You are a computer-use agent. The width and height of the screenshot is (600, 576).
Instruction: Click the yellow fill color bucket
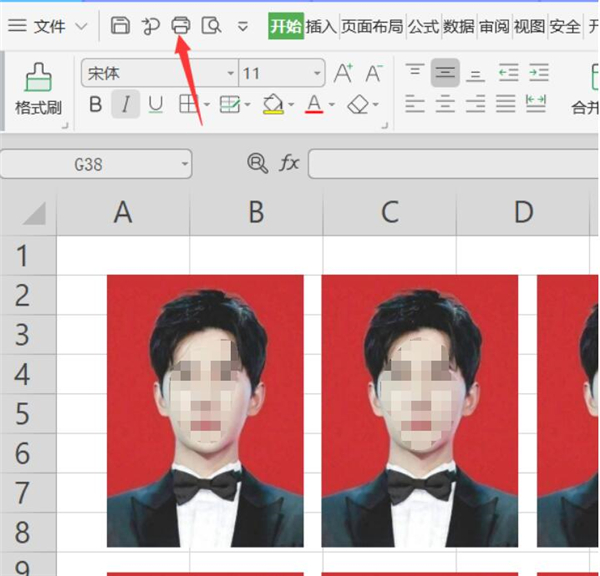tap(273, 104)
